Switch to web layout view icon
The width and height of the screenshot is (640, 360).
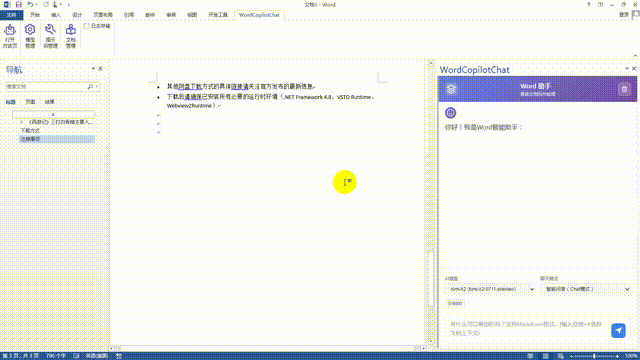(560, 356)
